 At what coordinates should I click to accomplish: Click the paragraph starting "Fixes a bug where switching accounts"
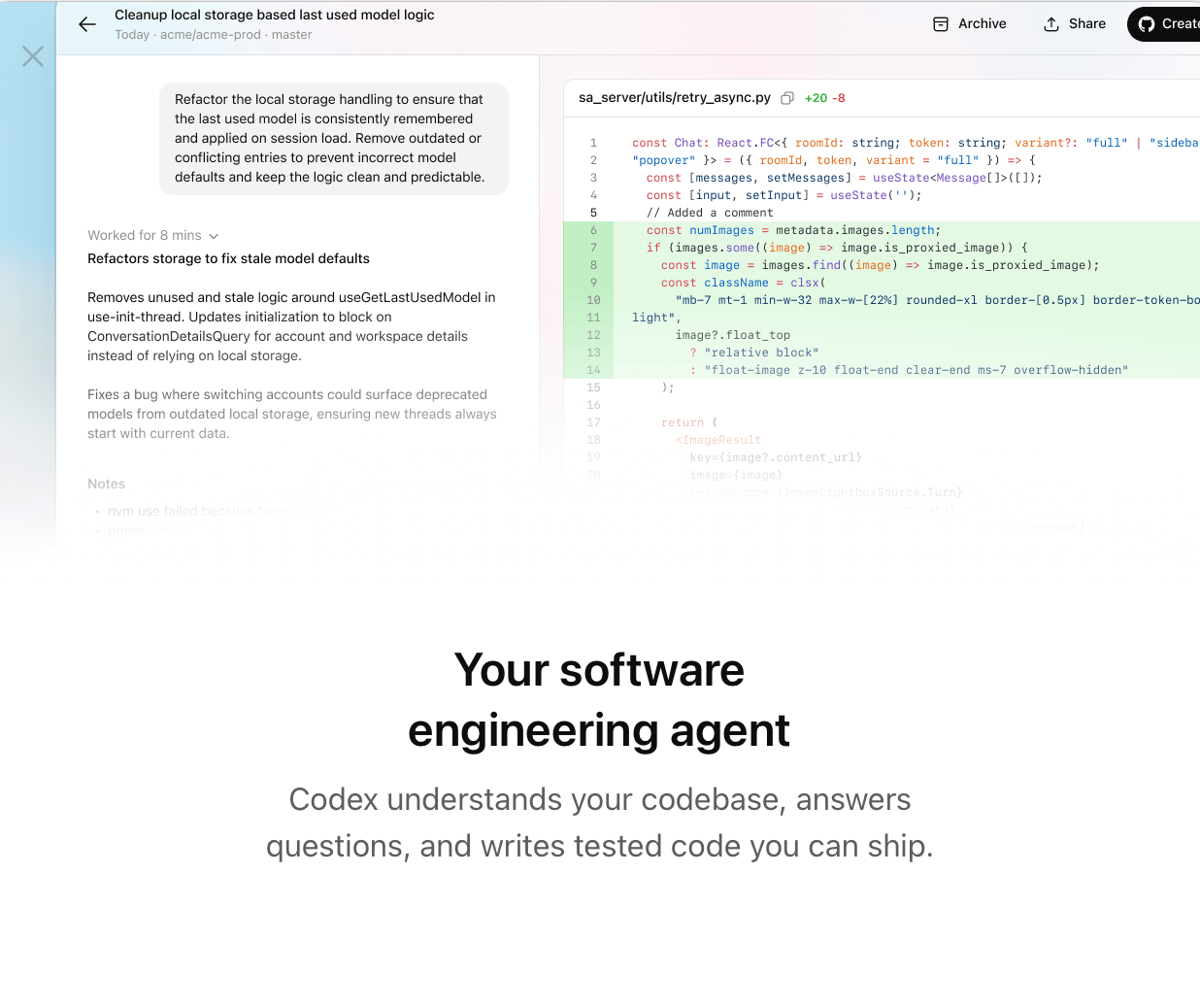click(291, 414)
